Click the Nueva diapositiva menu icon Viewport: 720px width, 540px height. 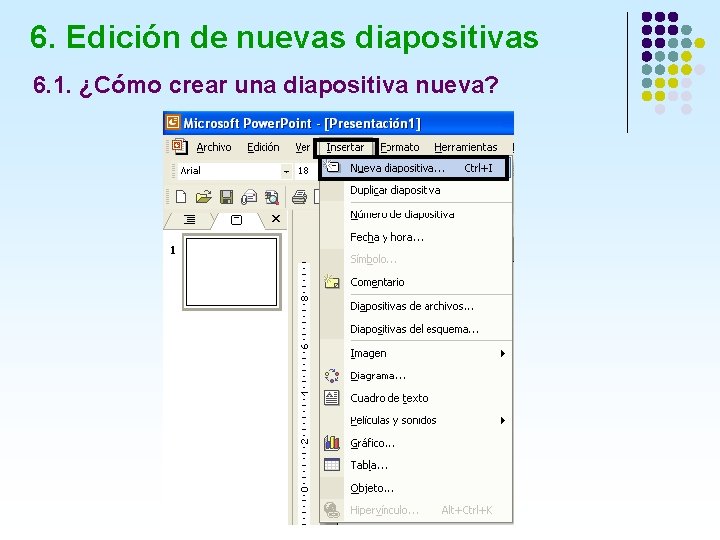click(332, 167)
